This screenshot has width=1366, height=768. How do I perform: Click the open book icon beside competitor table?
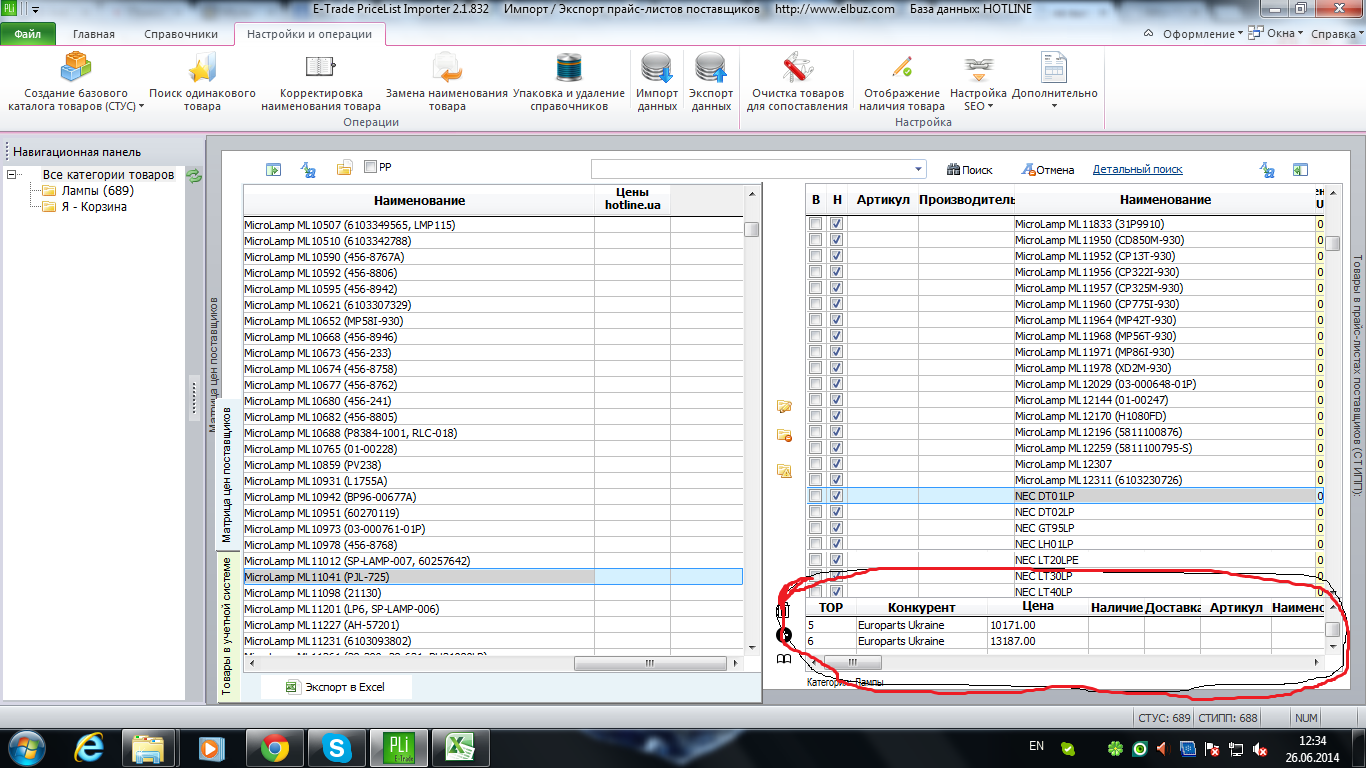coord(784,660)
